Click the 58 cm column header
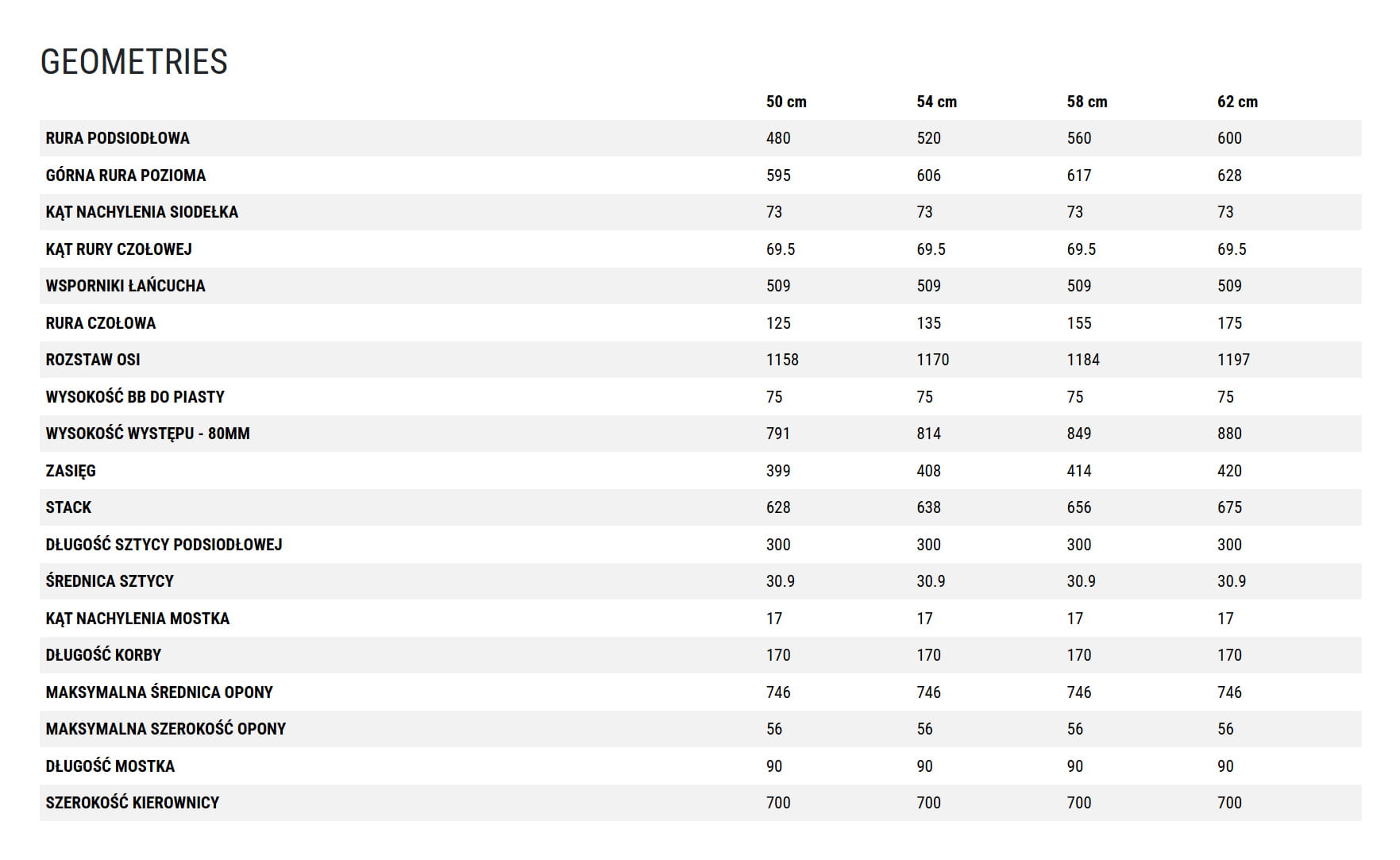This screenshot has height=860, width=1400. (1086, 102)
